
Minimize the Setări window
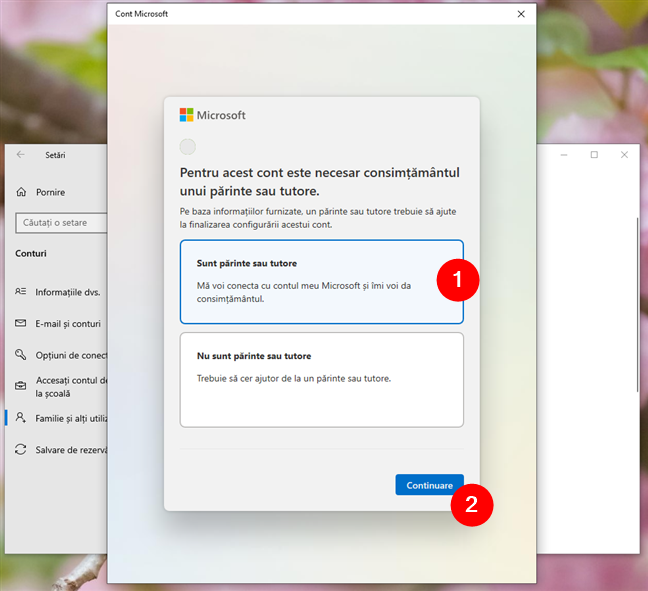[x=563, y=155]
